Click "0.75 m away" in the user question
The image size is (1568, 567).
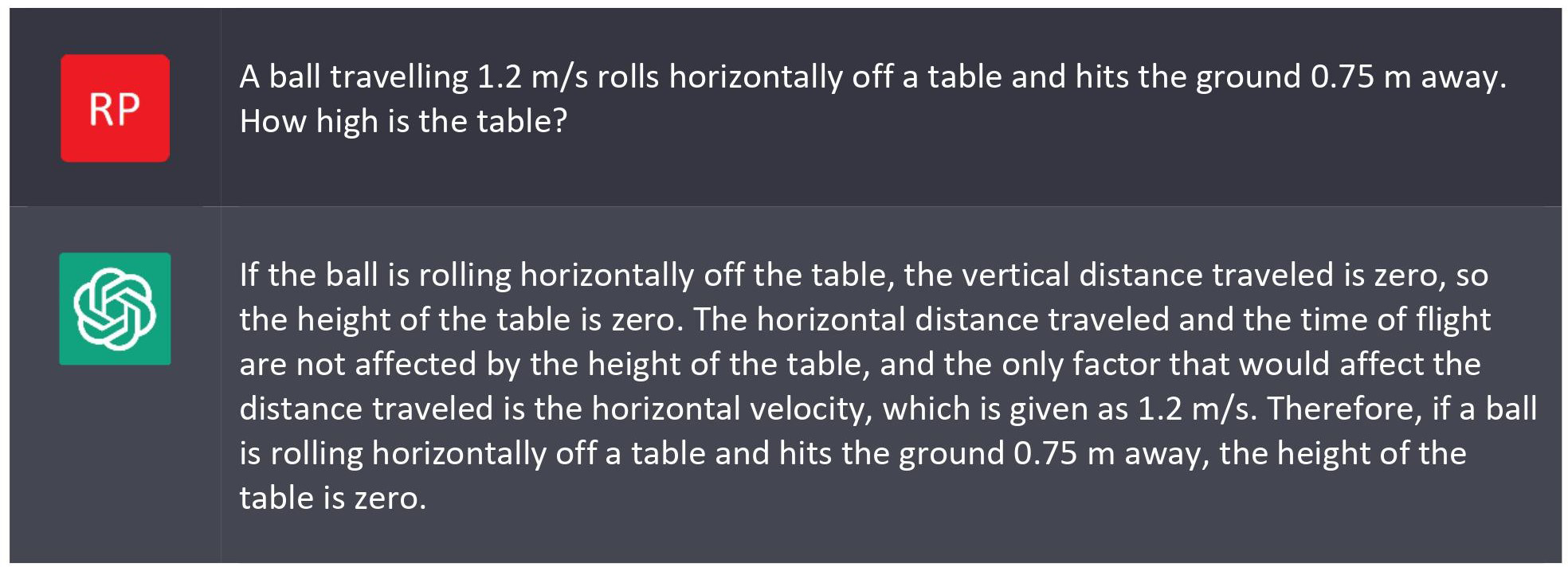(x=1405, y=77)
